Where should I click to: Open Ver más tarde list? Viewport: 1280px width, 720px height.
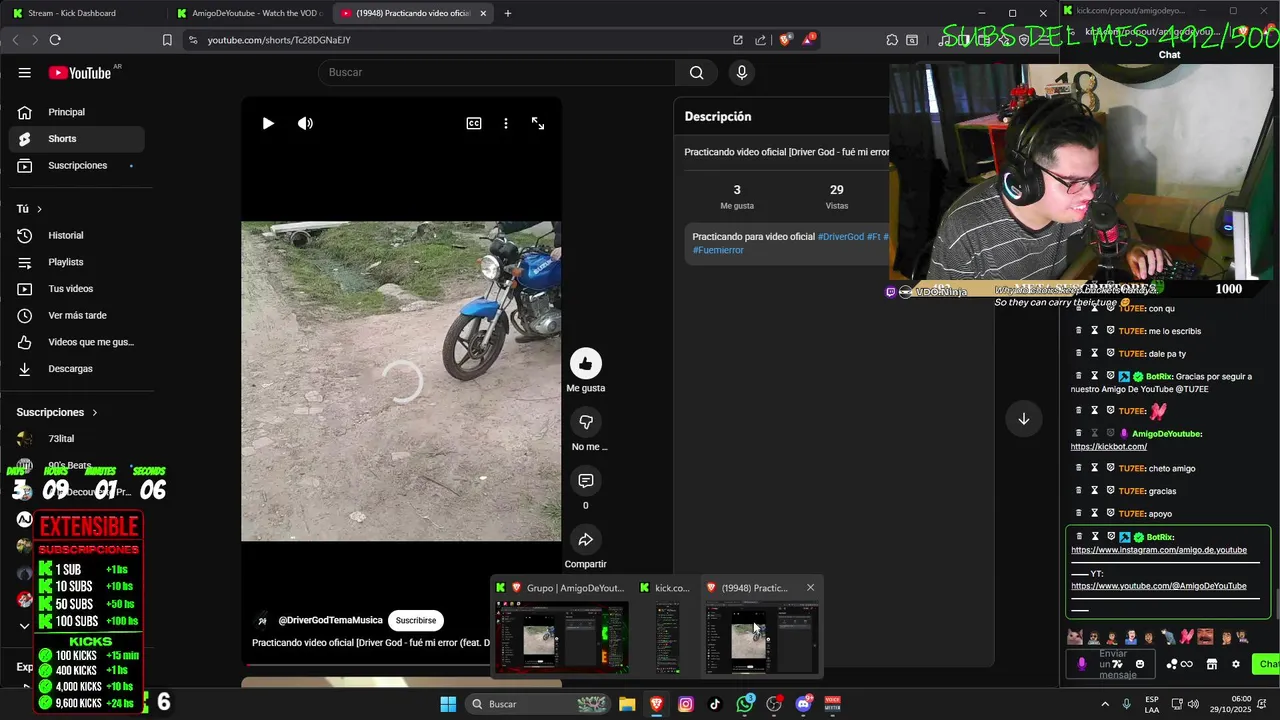click(x=77, y=315)
